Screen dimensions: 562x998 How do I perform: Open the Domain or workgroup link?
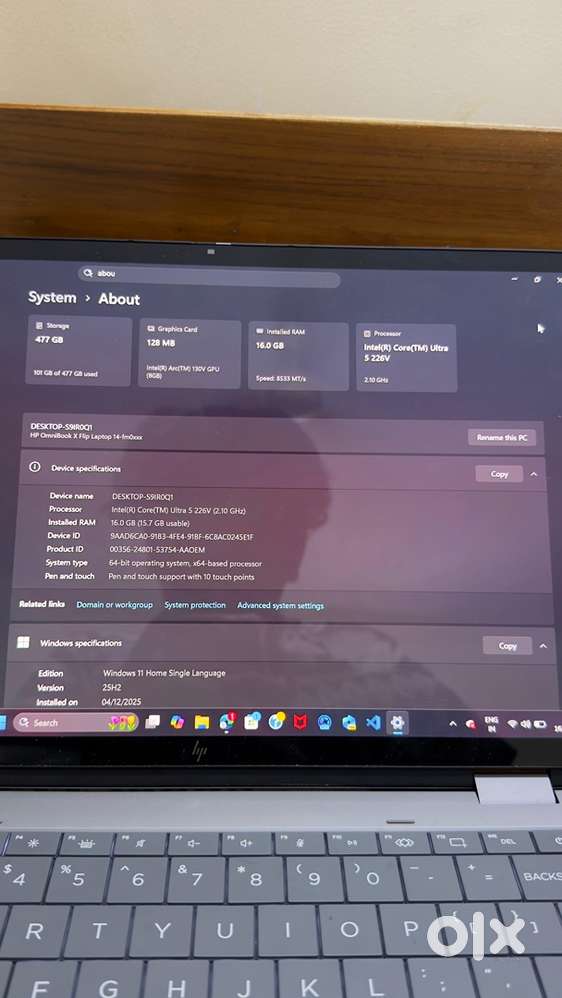(115, 605)
